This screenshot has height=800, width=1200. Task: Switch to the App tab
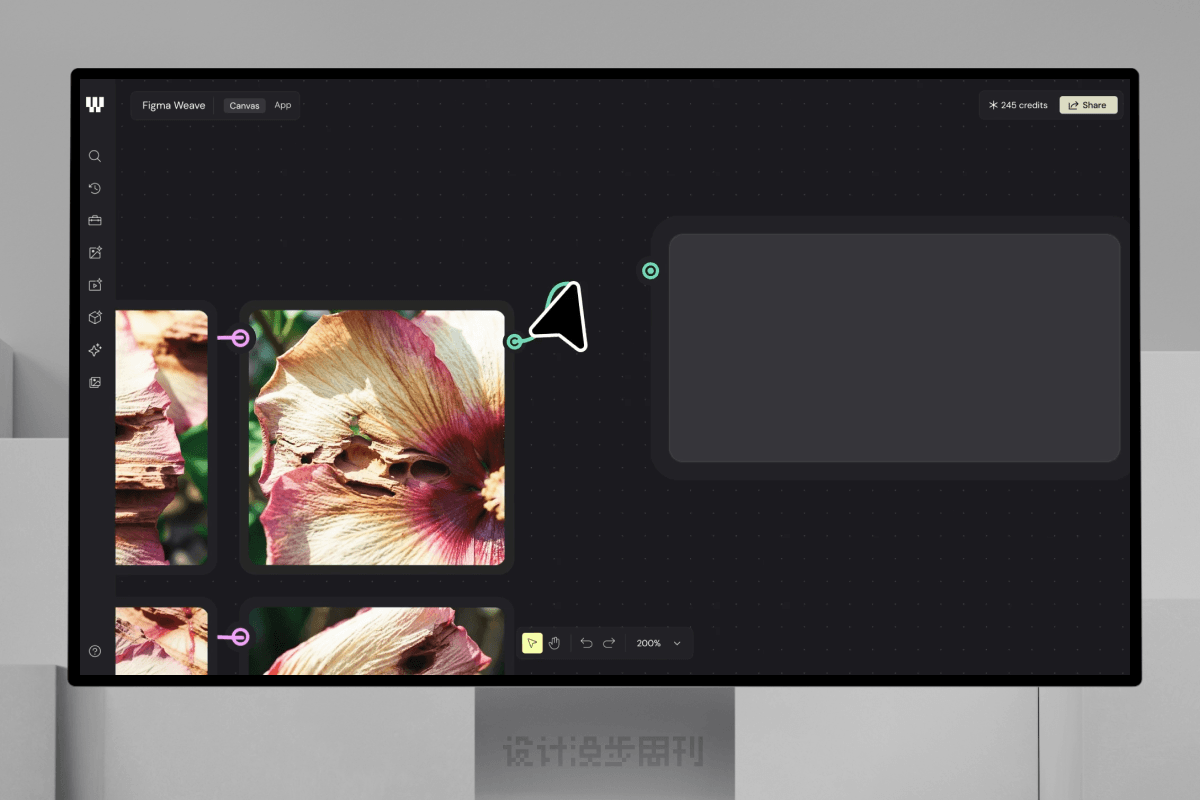pyautogui.click(x=283, y=105)
